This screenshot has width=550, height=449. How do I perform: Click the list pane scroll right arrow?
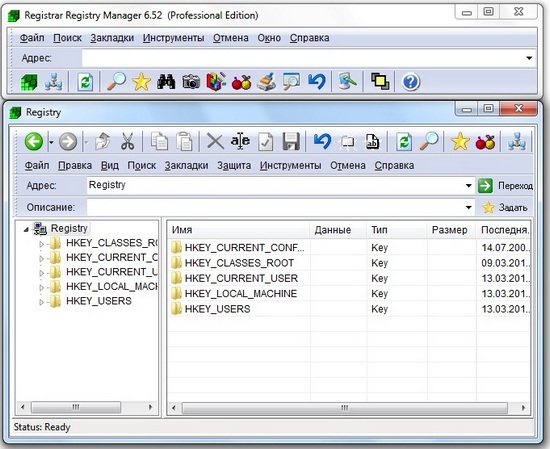(523, 408)
